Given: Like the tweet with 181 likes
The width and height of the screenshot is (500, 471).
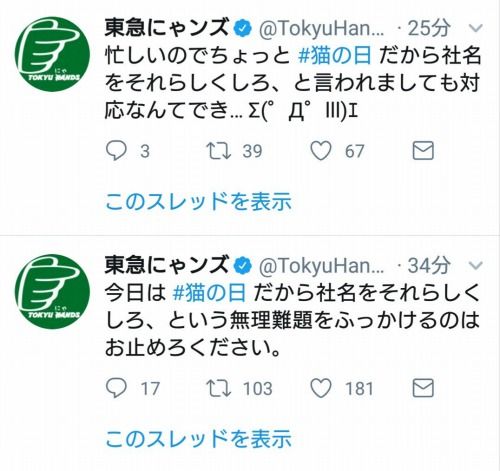Looking at the screenshot, I should (321, 388).
